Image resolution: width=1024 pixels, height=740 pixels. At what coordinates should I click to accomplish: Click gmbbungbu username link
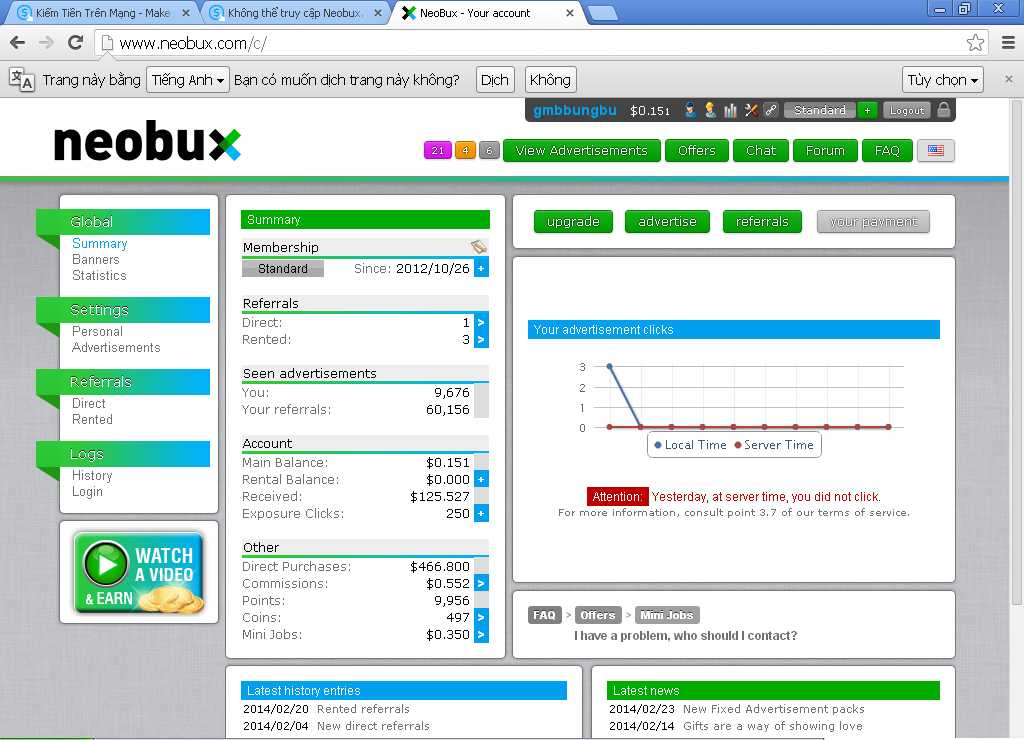coord(575,110)
